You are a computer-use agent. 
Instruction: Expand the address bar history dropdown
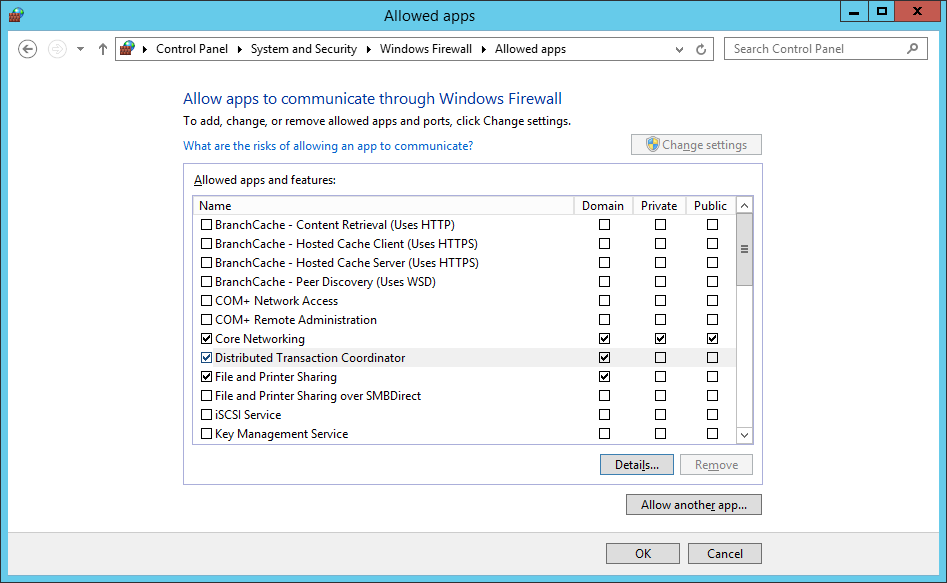point(680,49)
